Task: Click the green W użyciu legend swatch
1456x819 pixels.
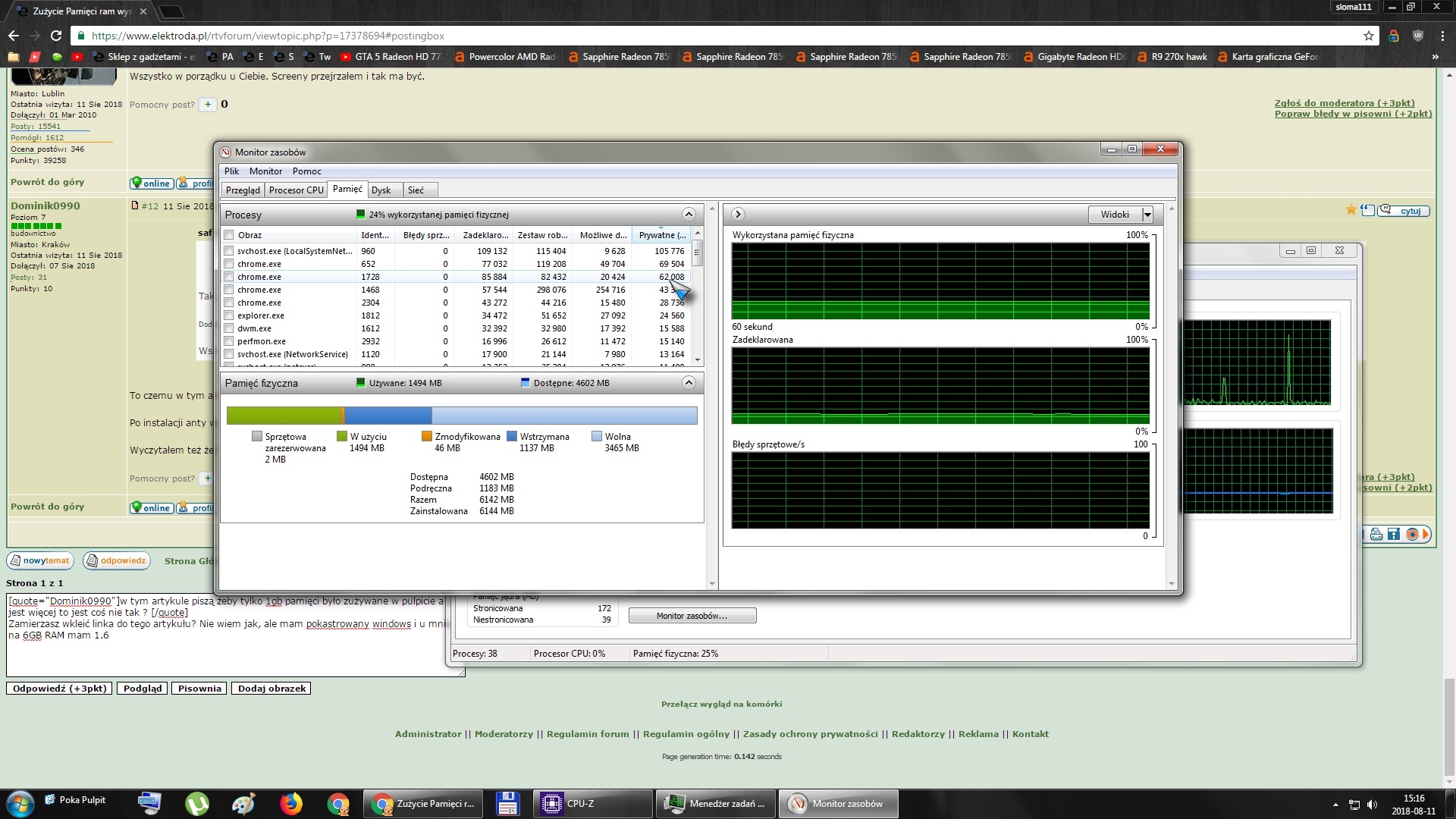Action: 342,437
